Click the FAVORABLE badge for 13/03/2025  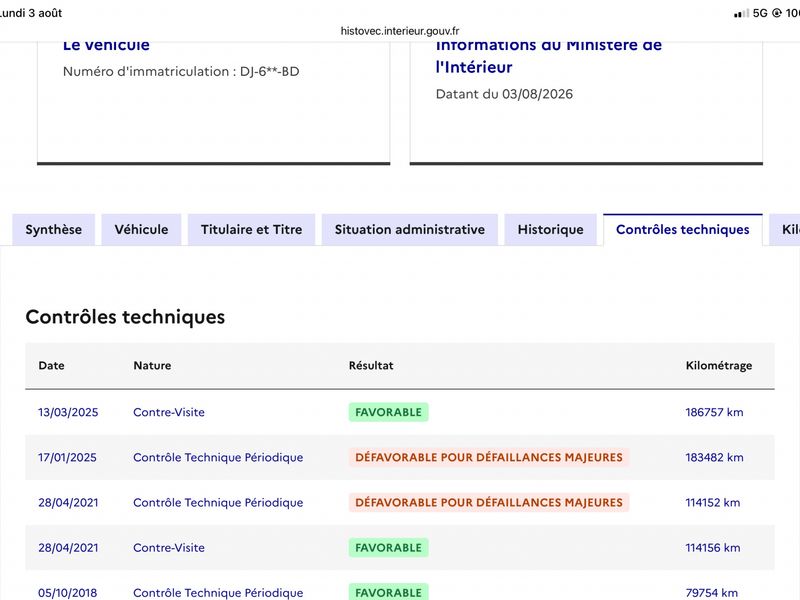(388, 412)
